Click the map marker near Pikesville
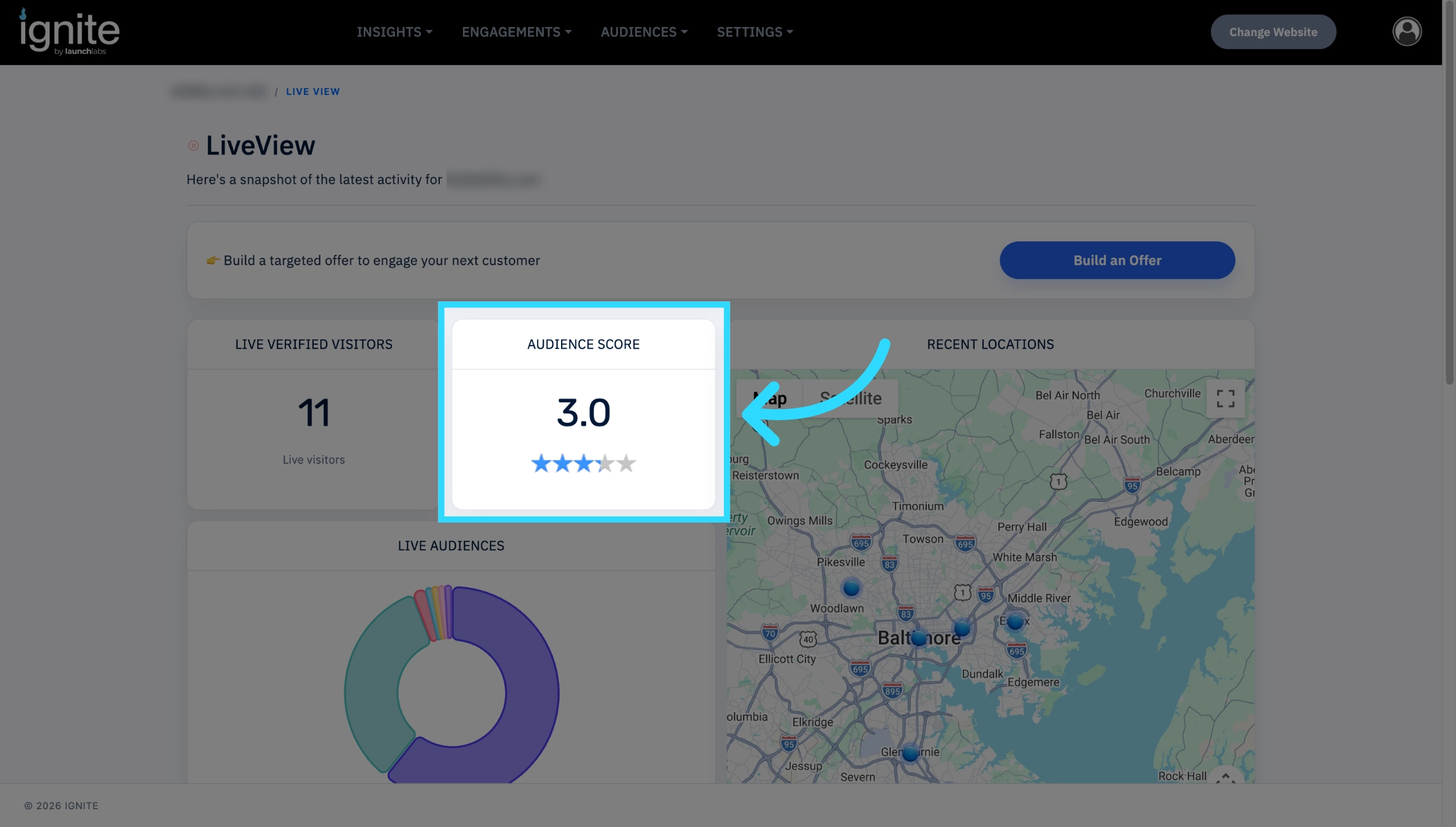This screenshot has width=1456, height=827. coord(851,588)
